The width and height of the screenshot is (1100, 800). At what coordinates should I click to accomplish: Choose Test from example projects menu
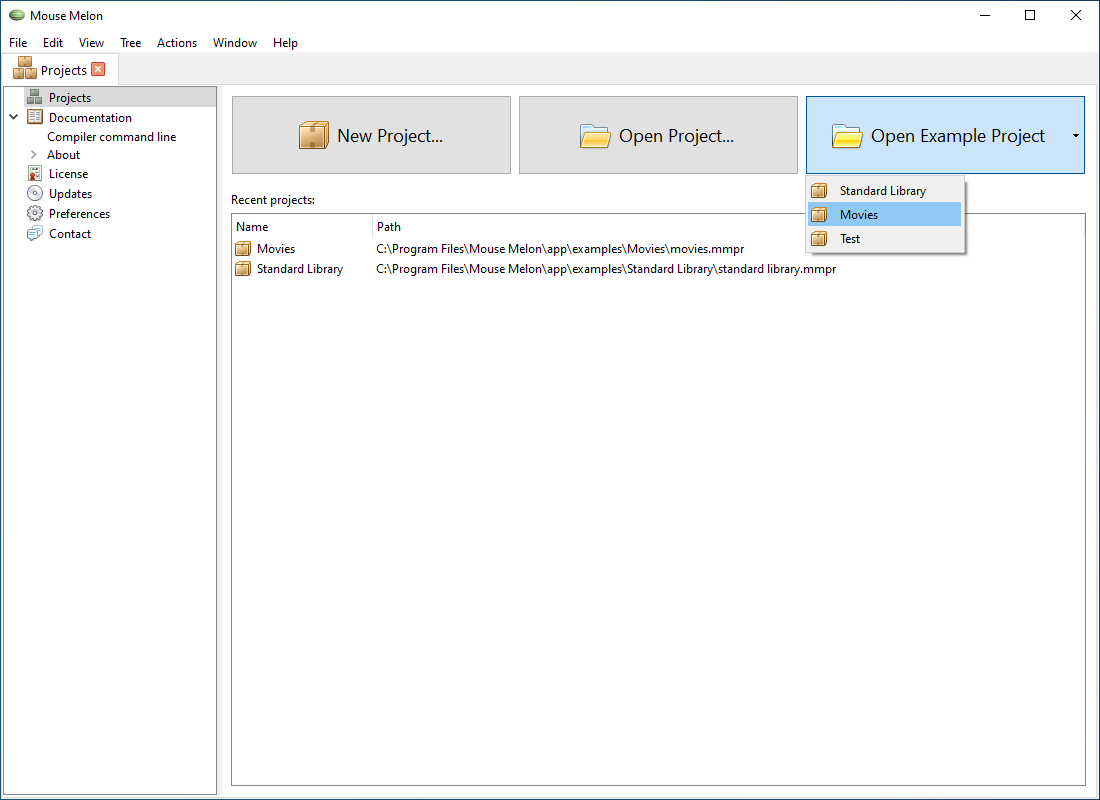click(x=885, y=239)
